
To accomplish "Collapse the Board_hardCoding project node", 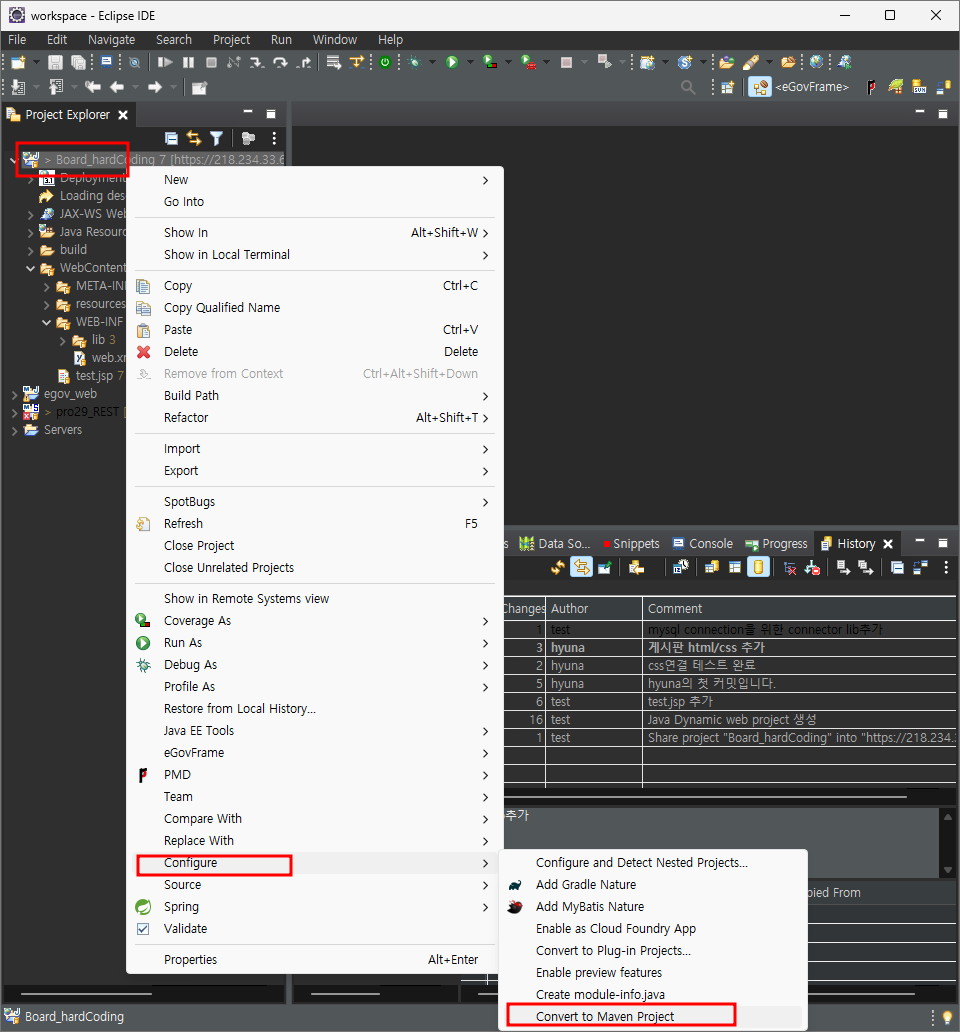I will click(x=13, y=159).
